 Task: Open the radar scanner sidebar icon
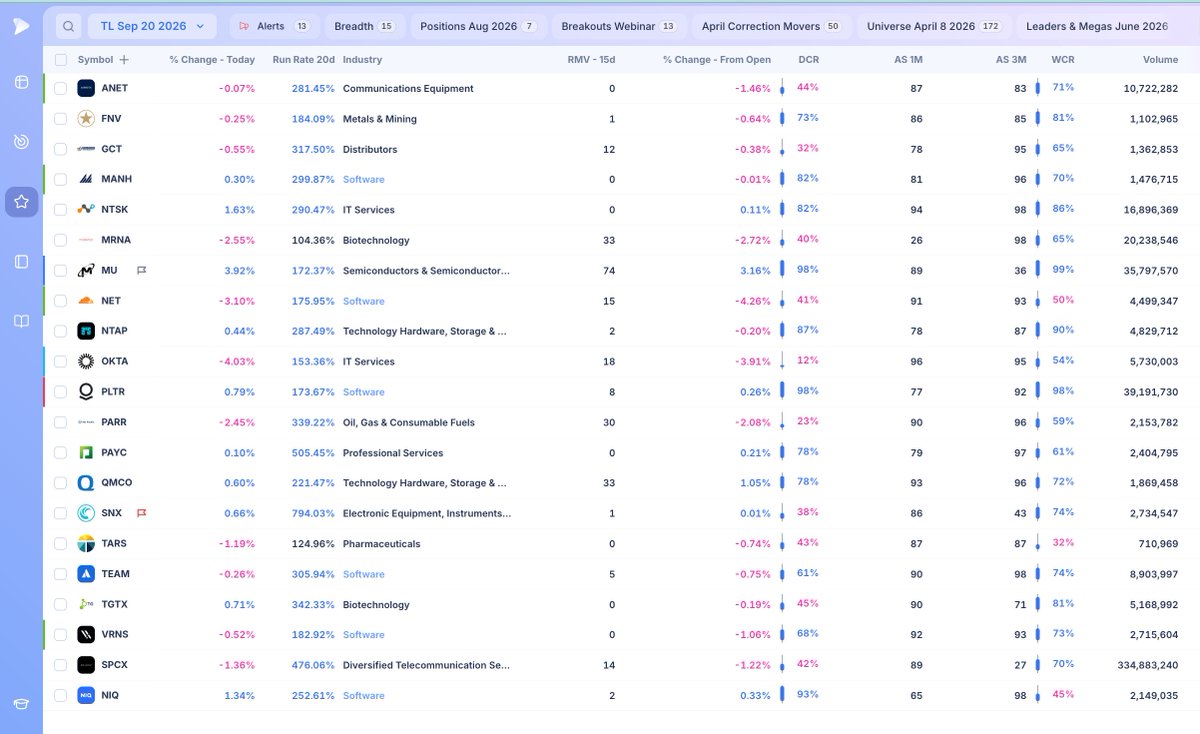coord(21,142)
